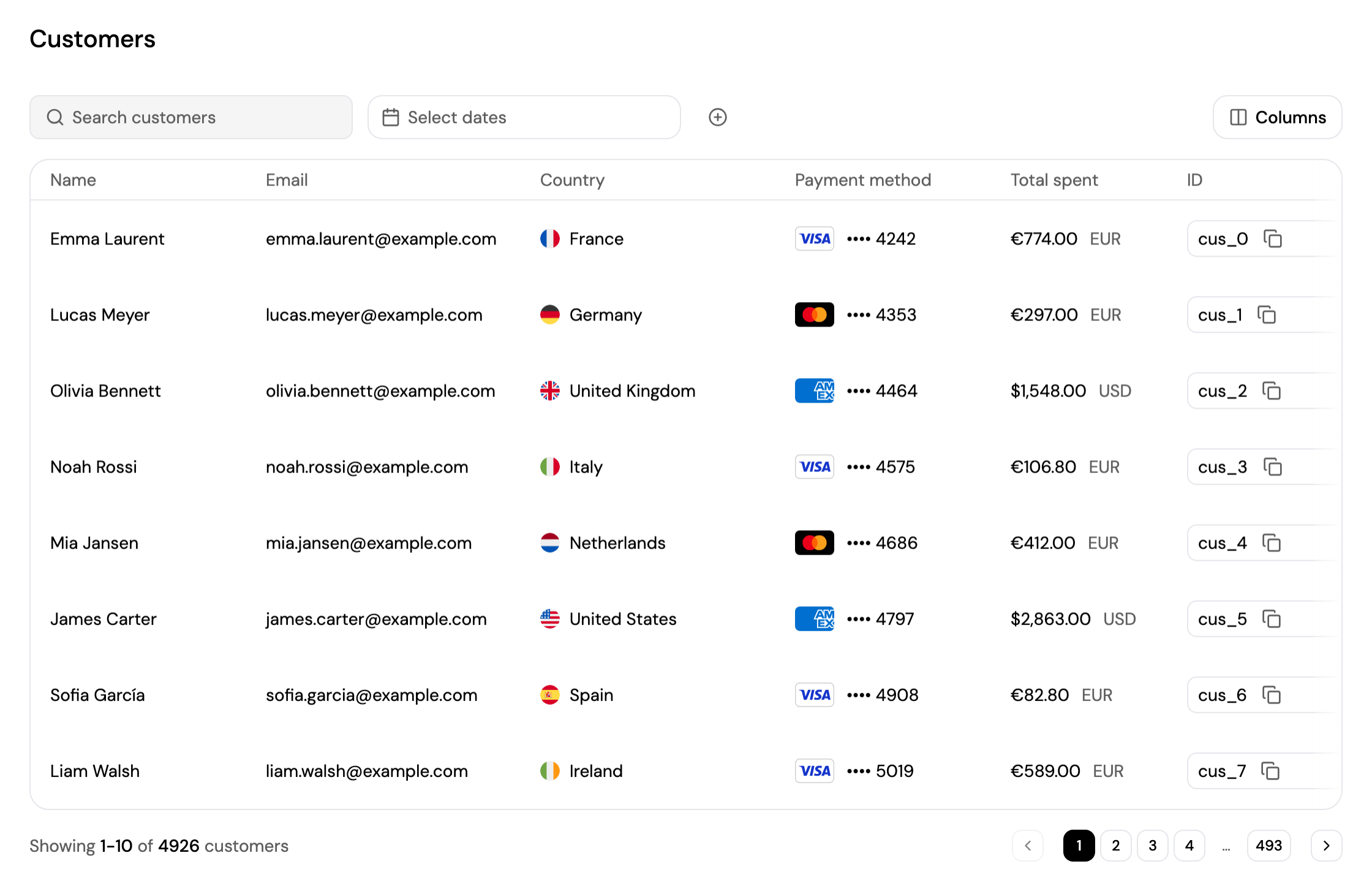Open the Columns visibility menu
Image resolution: width=1372 pixels, height=891 pixels.
[1278, 117]
